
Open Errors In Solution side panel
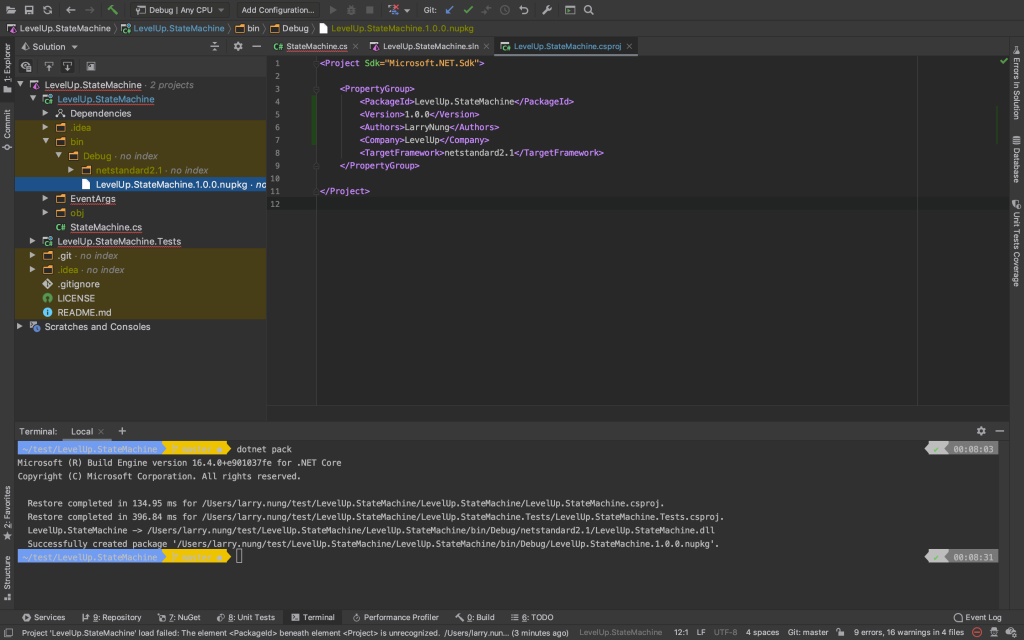click(x=1016, y=82)
